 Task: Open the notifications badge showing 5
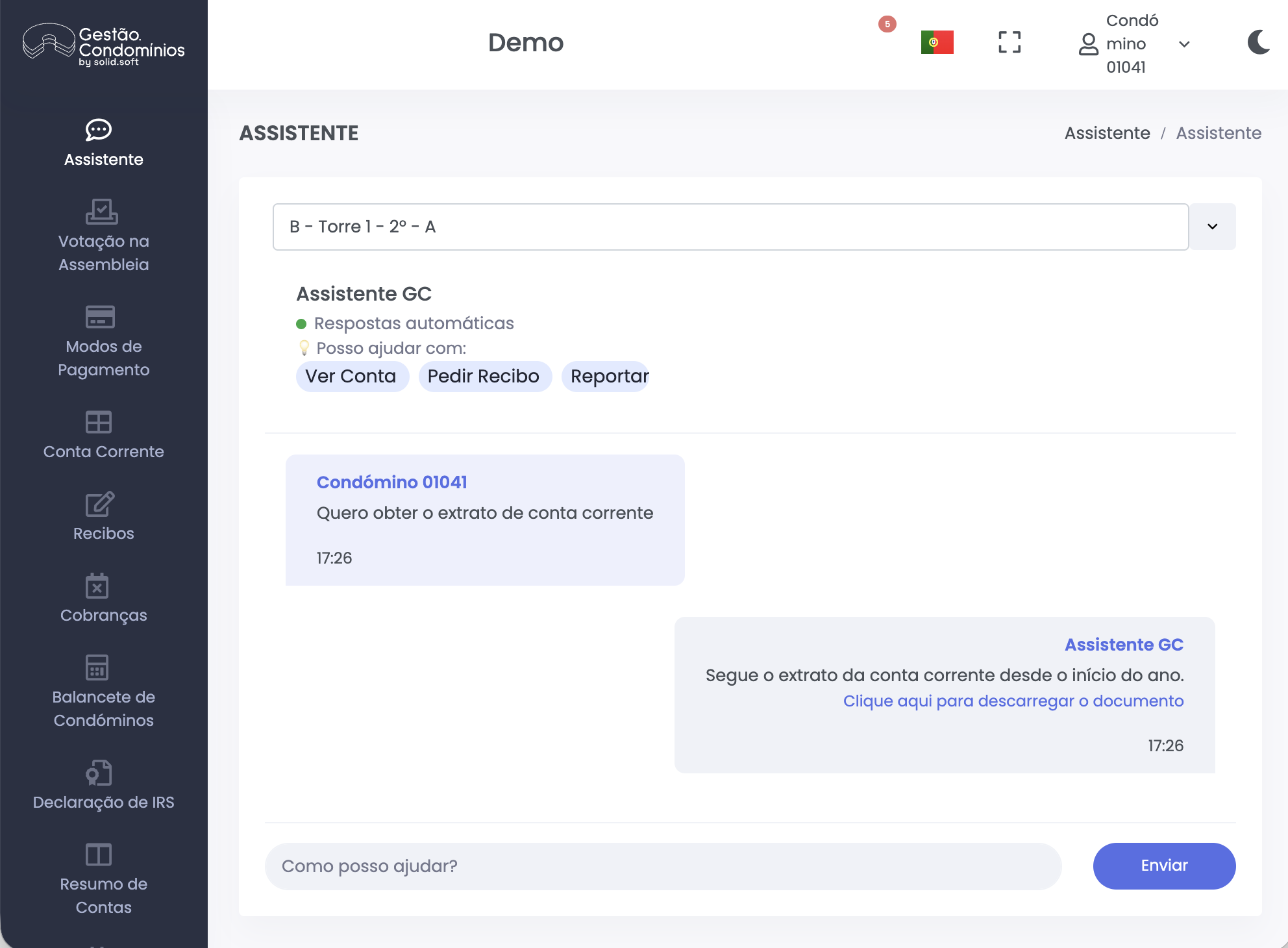(887, 25)
